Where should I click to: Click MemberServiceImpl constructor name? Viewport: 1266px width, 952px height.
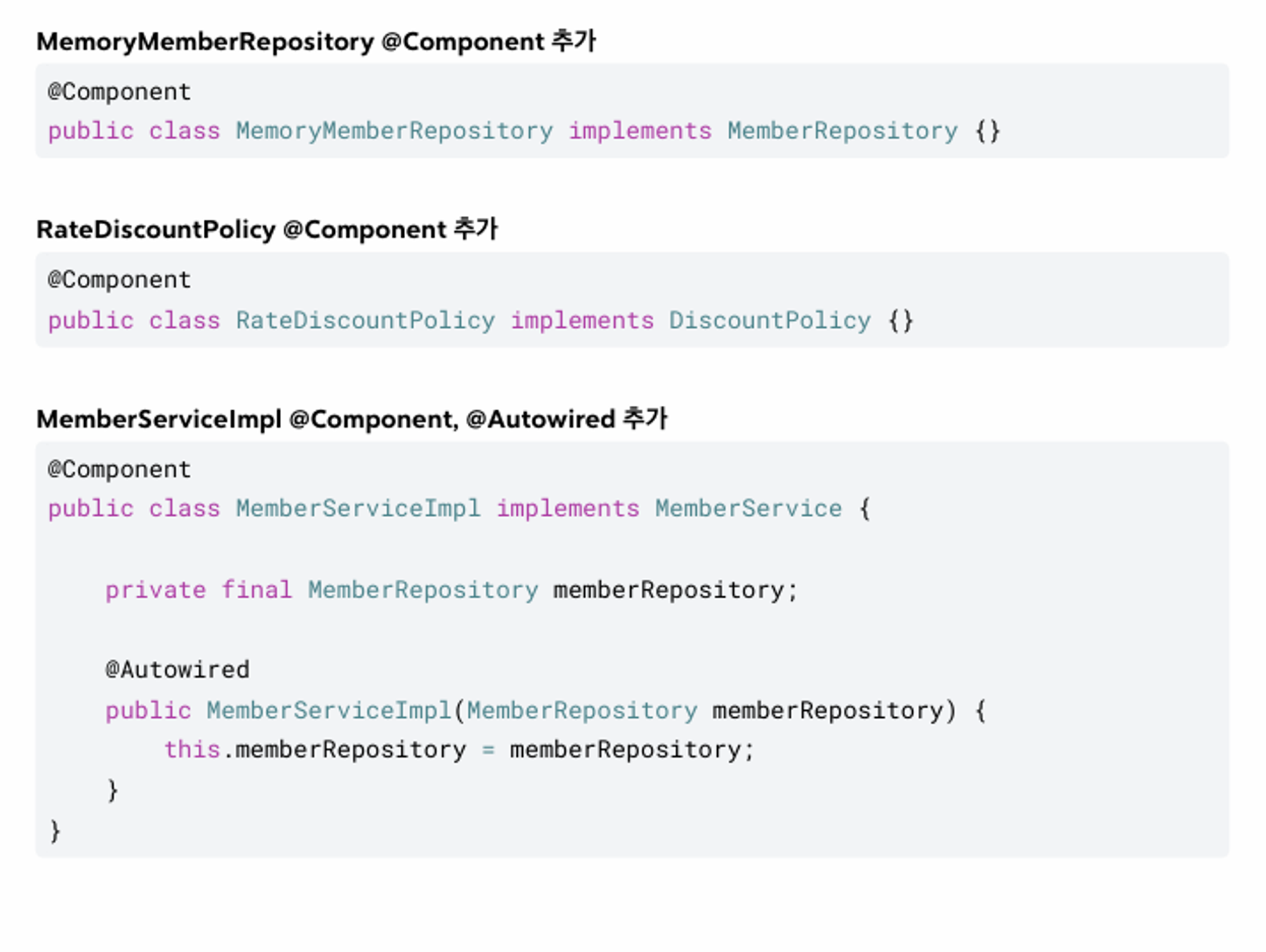[329, 711]
